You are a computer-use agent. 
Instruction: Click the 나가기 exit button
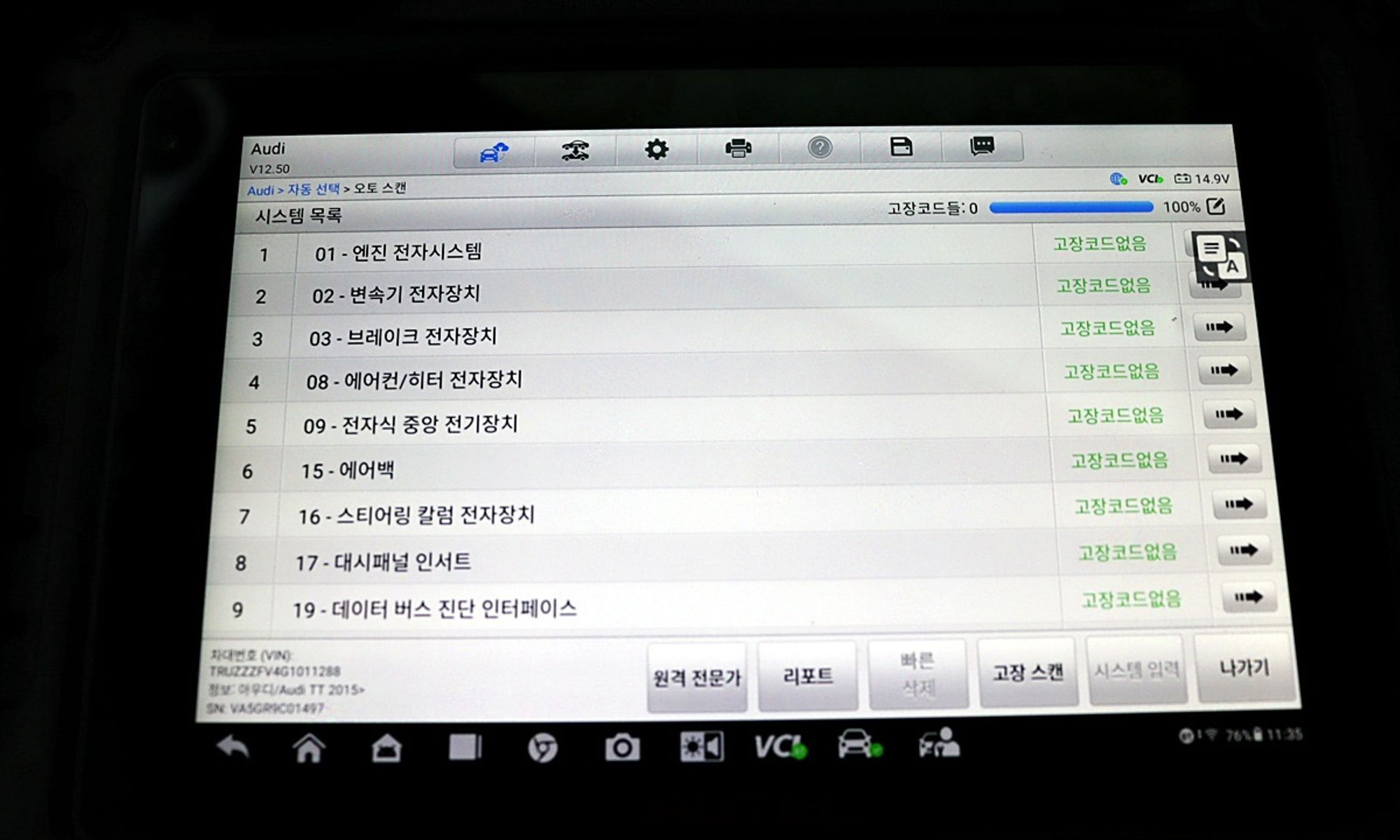[1244, 668]
